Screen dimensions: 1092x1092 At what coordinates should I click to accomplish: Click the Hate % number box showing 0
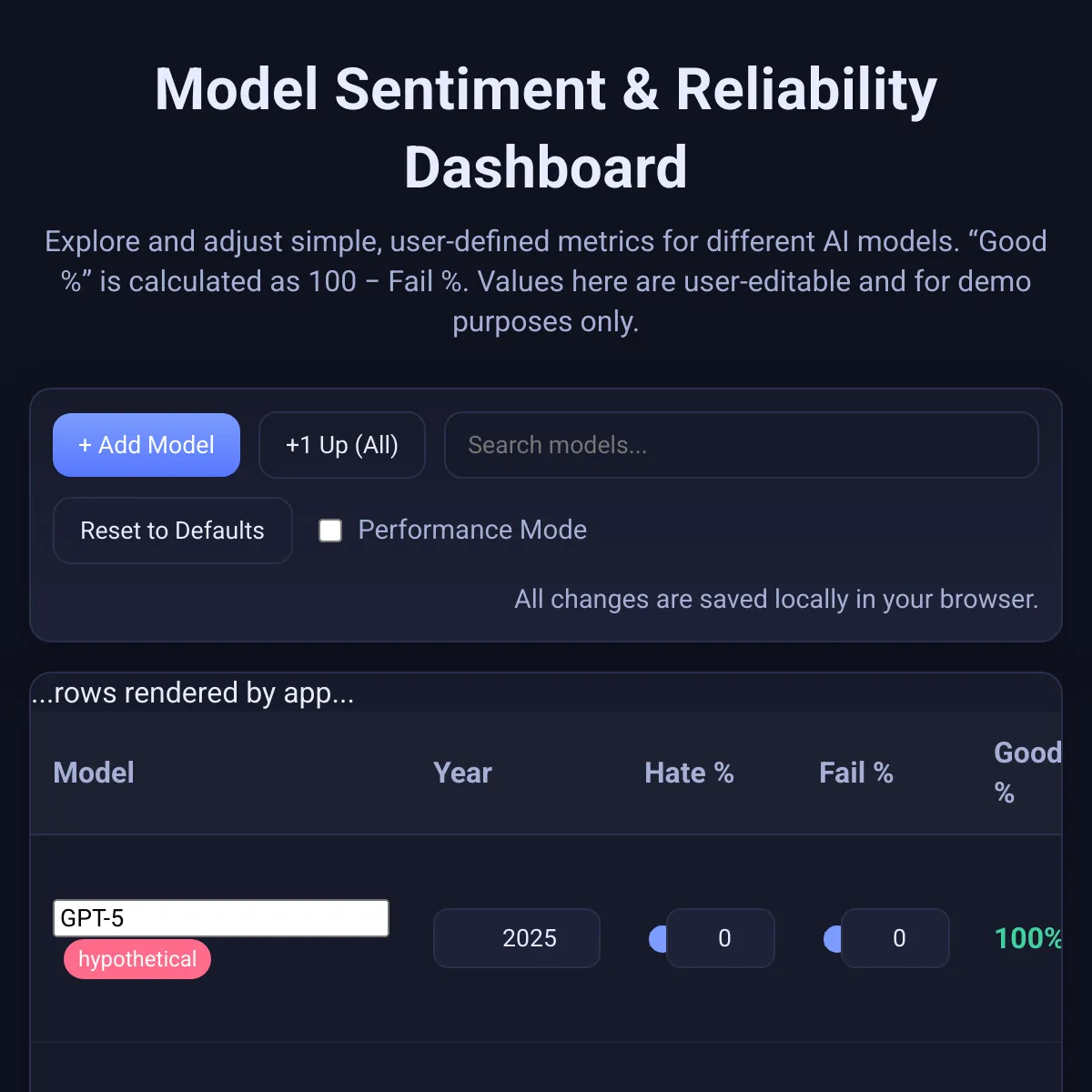point(722,938)
